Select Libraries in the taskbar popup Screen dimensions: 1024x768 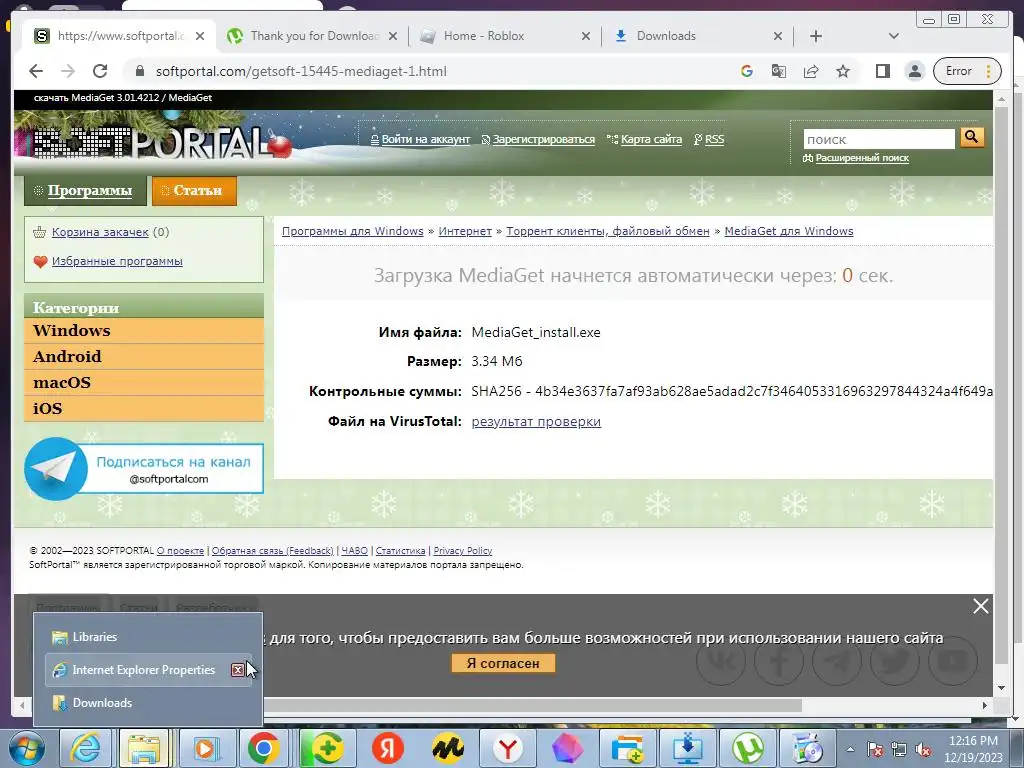[x=148, y=637]
